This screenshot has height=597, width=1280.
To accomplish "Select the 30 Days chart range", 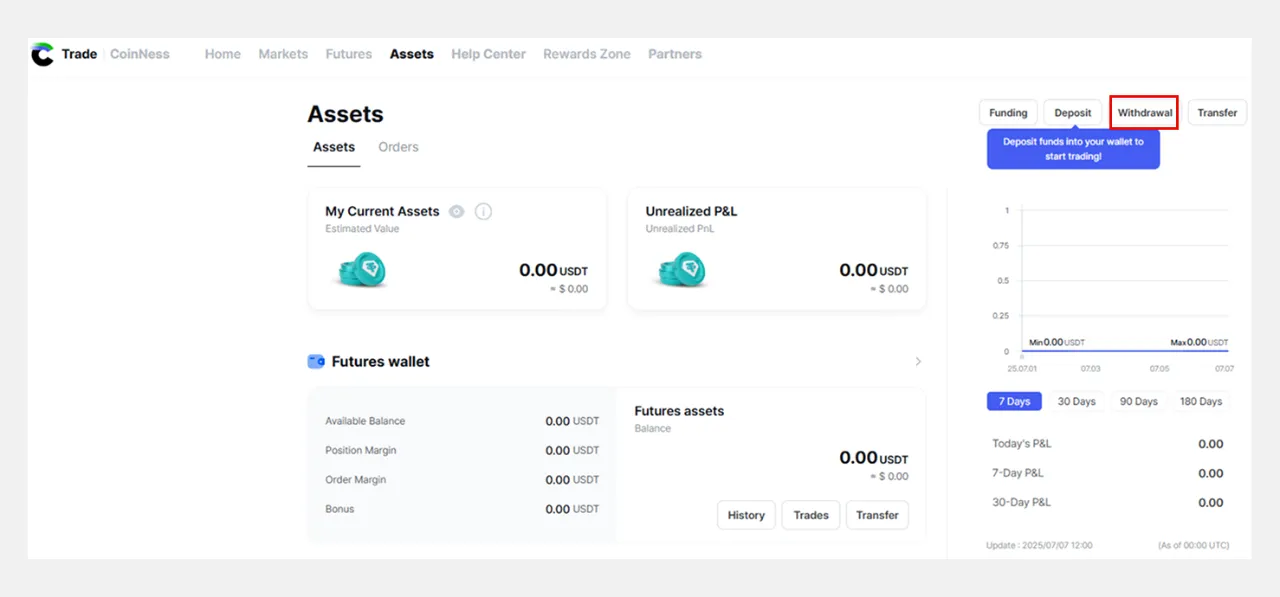I will tap(1076, 401).
